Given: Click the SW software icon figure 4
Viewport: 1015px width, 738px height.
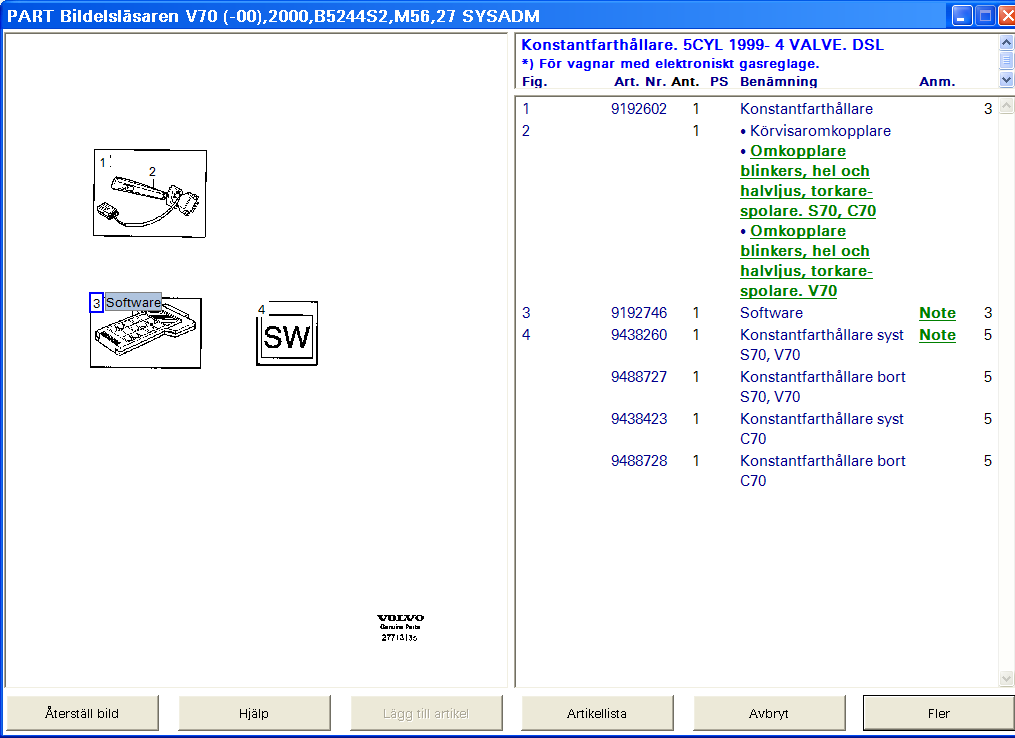Looking at the screenshot, I should coord(287,334).
